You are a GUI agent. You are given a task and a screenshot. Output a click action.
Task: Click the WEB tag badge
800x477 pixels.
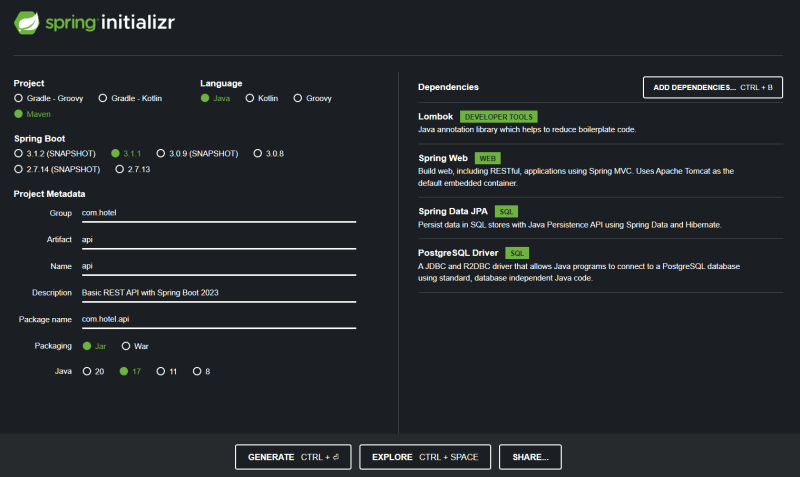click(487, 159)
